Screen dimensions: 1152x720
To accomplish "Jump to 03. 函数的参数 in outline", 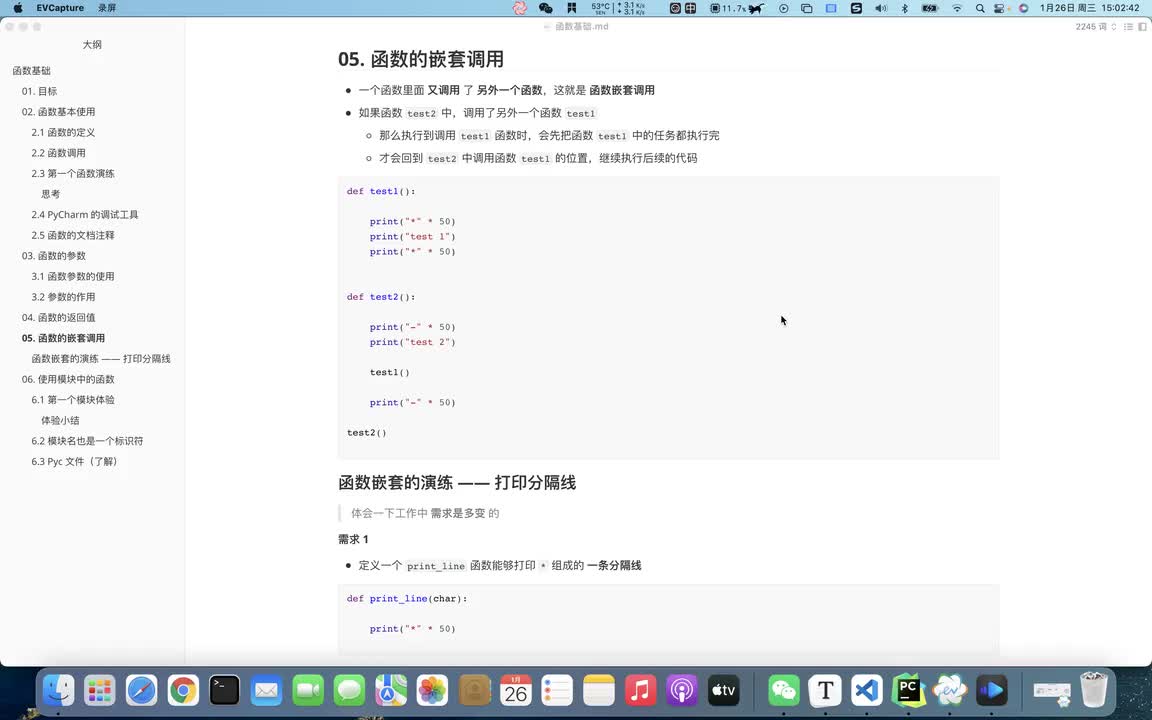I will point(54,256).
